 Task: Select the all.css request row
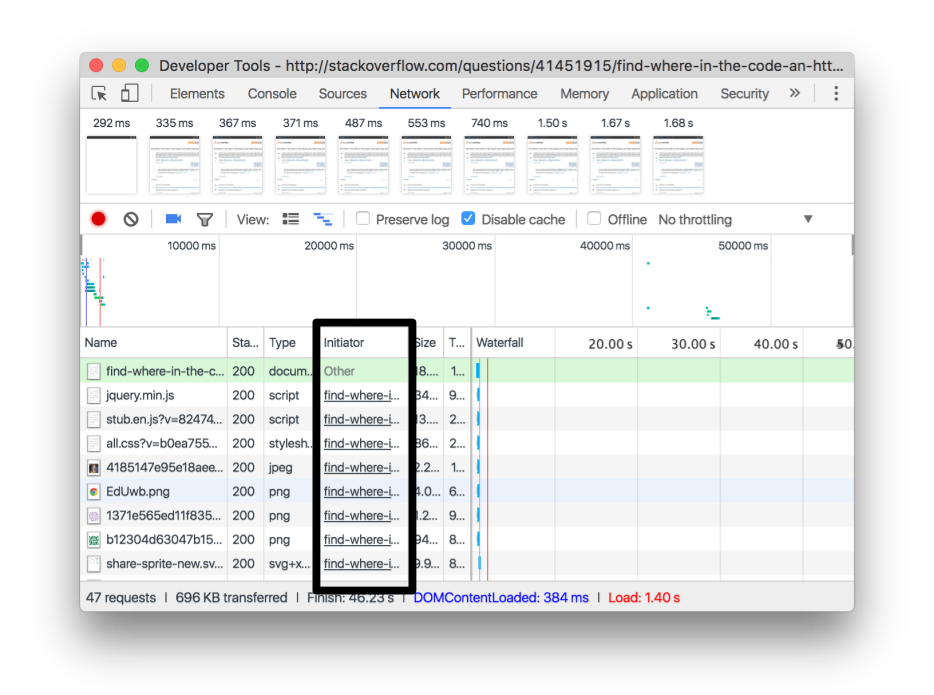coord(467,443)
